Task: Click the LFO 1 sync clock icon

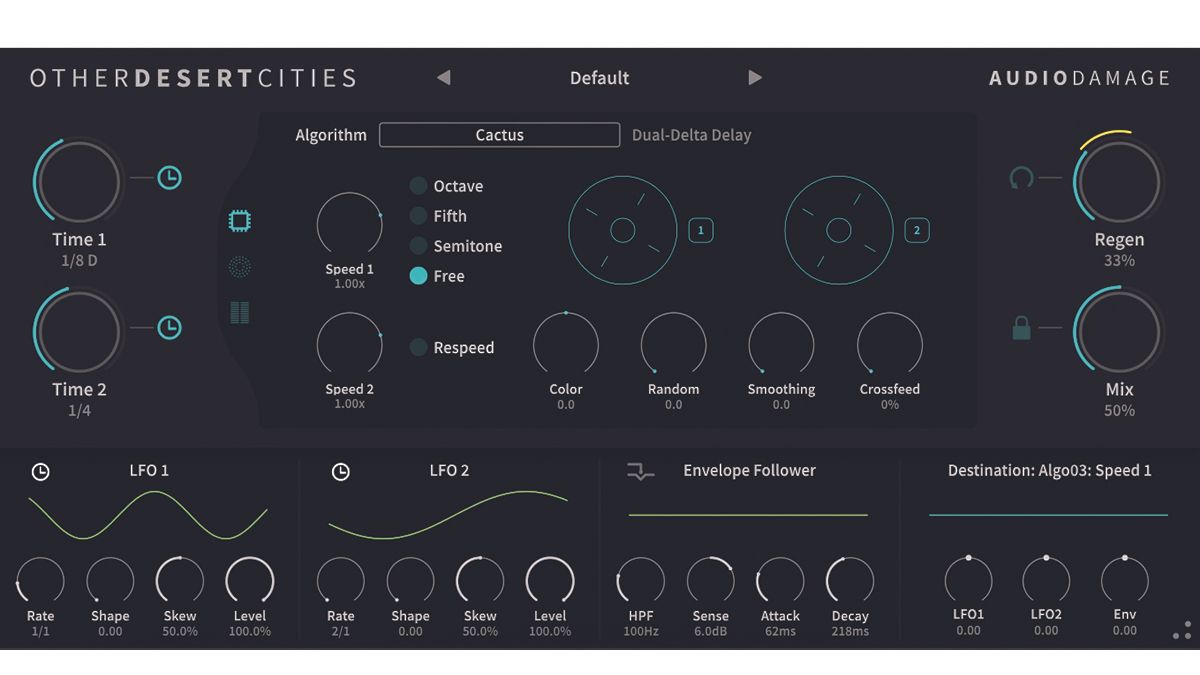Action: point(40,472)
